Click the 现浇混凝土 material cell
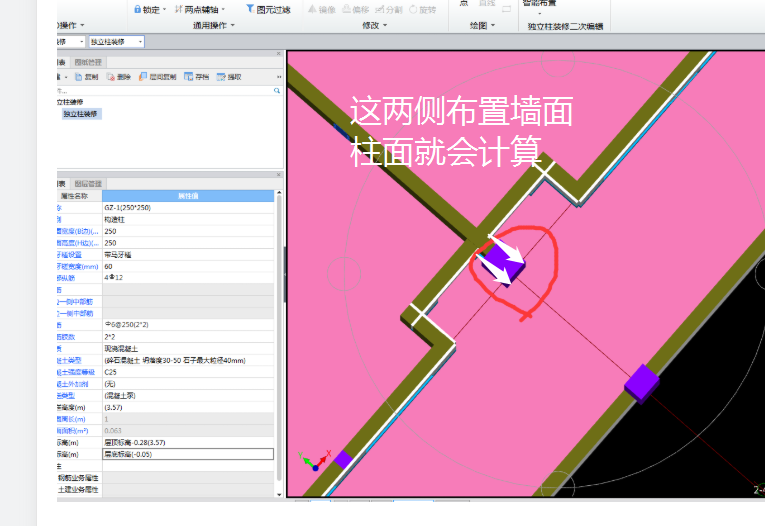The width and height of the screenshot is (765, 526). (x=188, y=348)
